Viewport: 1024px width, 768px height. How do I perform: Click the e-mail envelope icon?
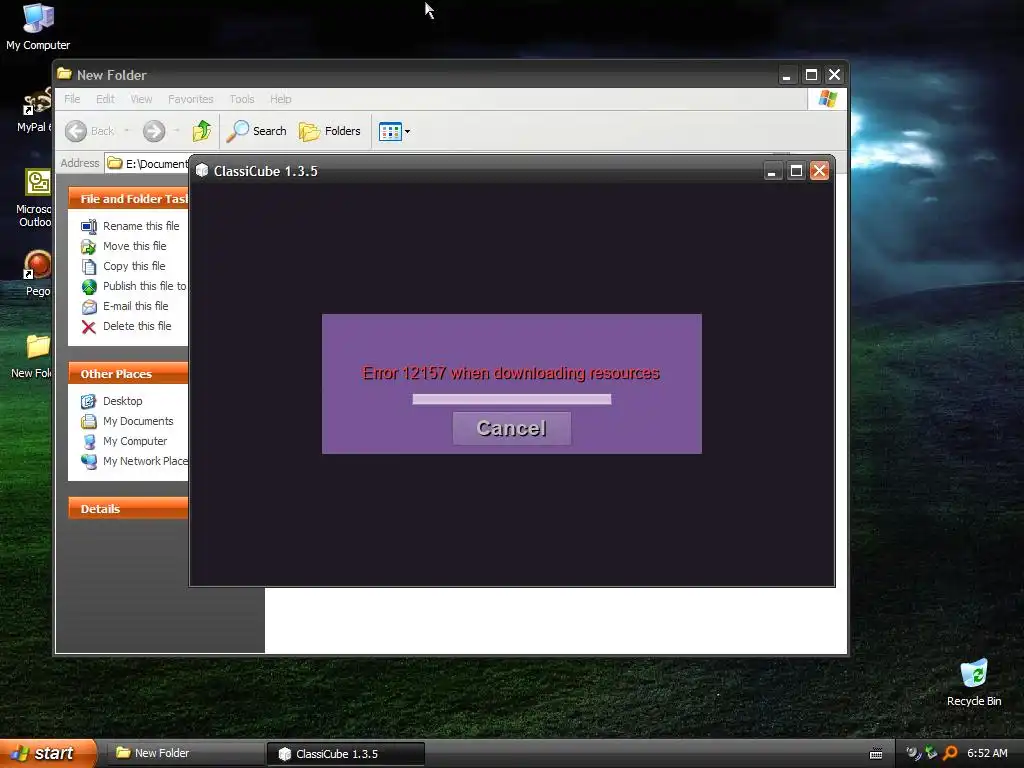tap(89, 307)
